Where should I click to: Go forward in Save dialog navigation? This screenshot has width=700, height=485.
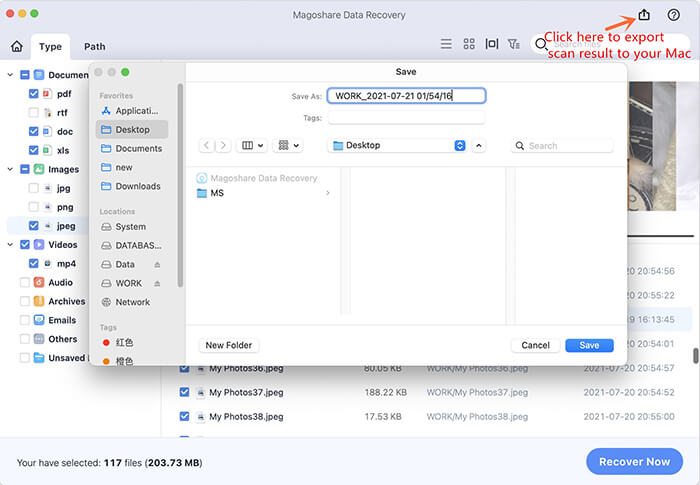[x=223, y=145]
